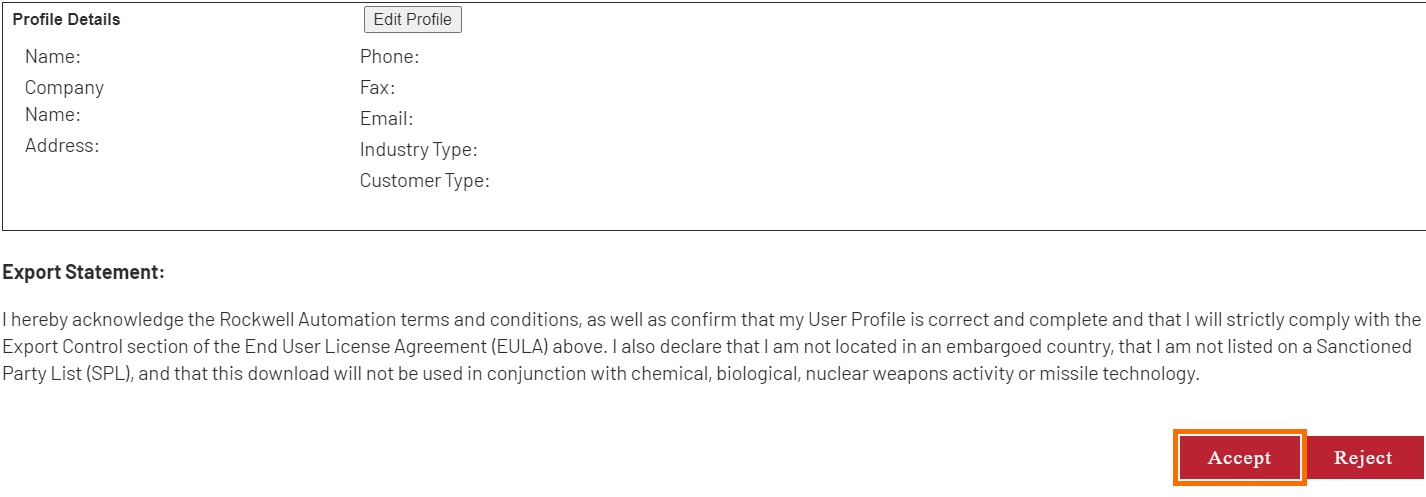Screen dimensions: 1426x497
Task: Click the Customer Type label
Action: (424, 181)
